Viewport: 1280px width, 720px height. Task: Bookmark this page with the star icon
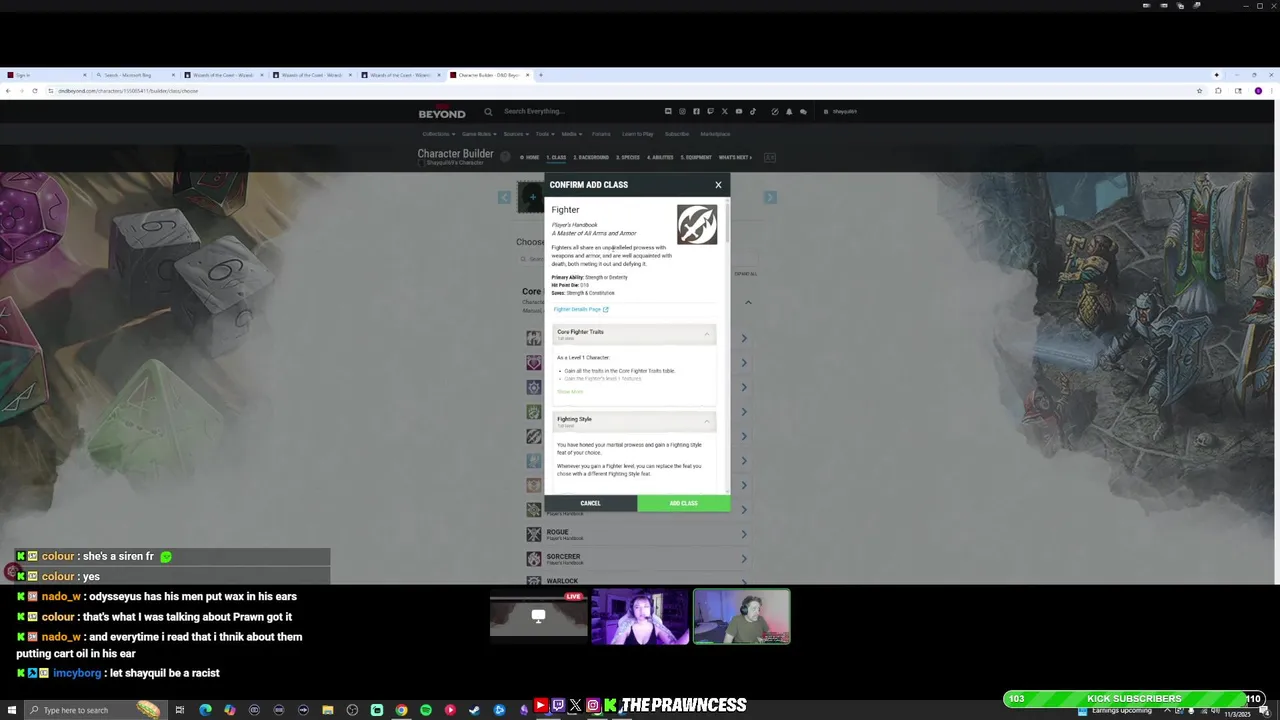[1199, 91]
